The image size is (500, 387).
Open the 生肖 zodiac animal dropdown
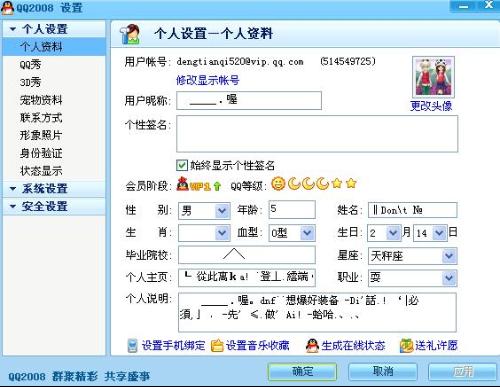coord(222,233)
